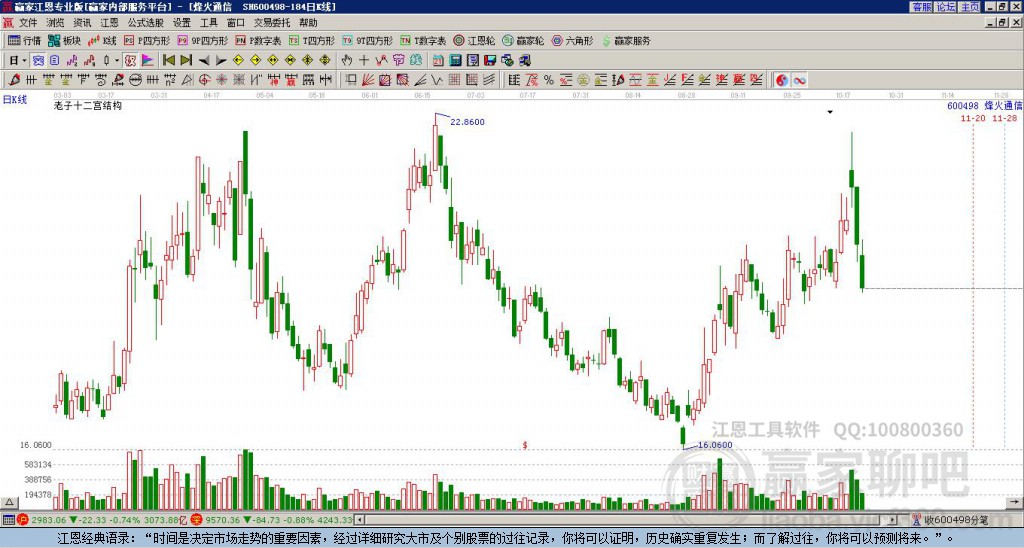
Task: Open the 文件 menu
Action: point(27,23)
